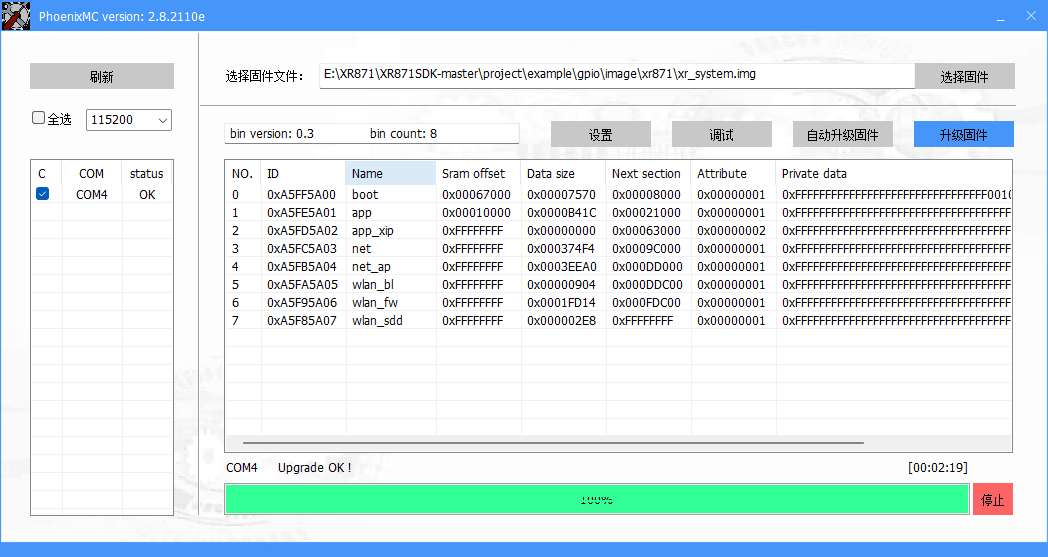Image resolution: width=1048 pixels, height=557 pixels.
Task: Click the 调试 debug button
Action: pos(722,134)
